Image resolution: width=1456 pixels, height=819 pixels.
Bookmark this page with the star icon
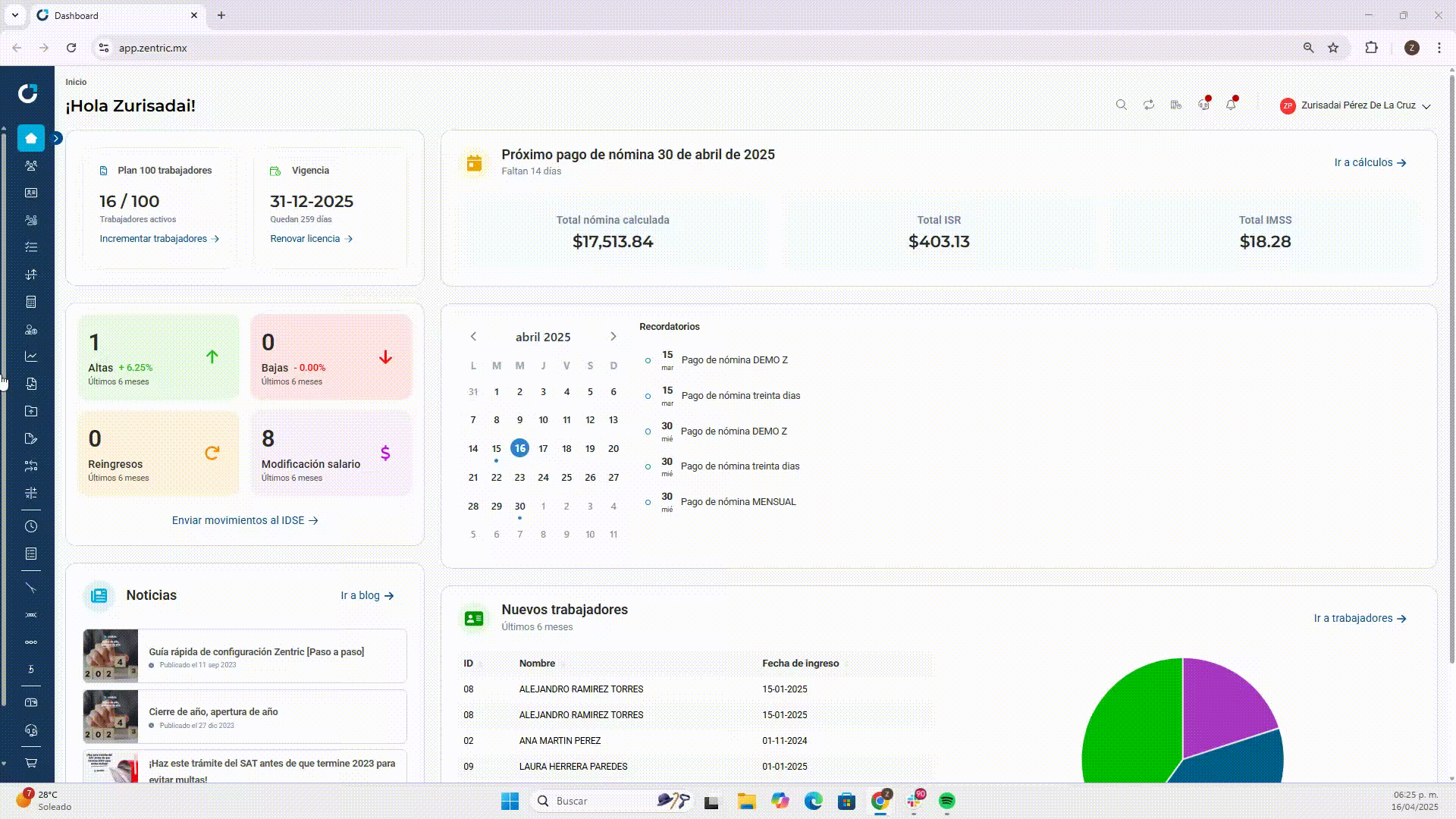click(1333, 48)
